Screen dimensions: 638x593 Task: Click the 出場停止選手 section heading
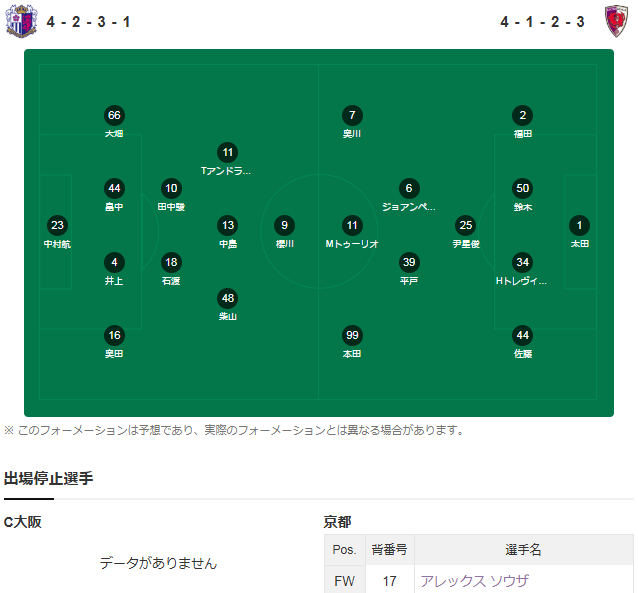(x=49, y=478)
